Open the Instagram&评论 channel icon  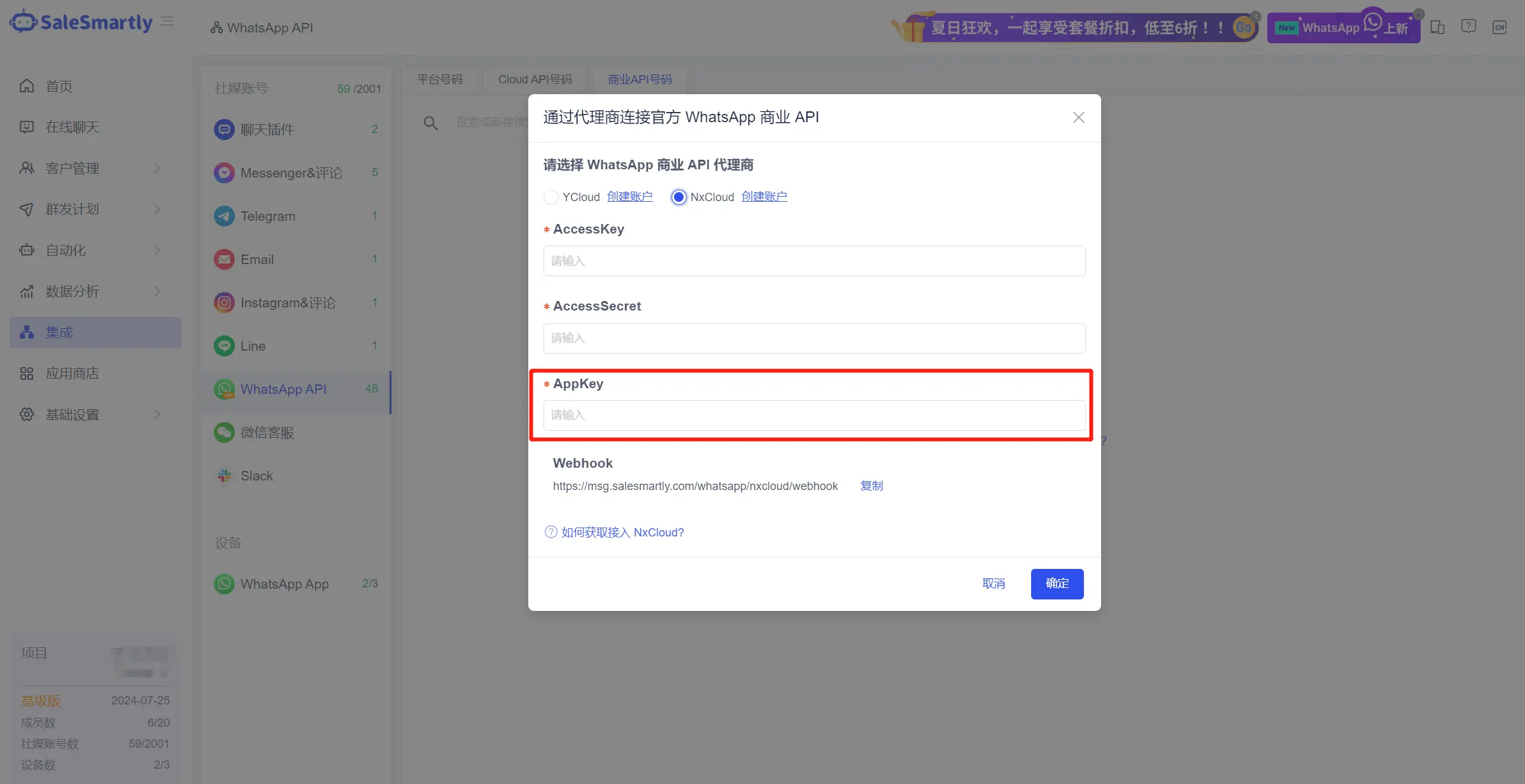pyautogui.click(x=224, y=302)
